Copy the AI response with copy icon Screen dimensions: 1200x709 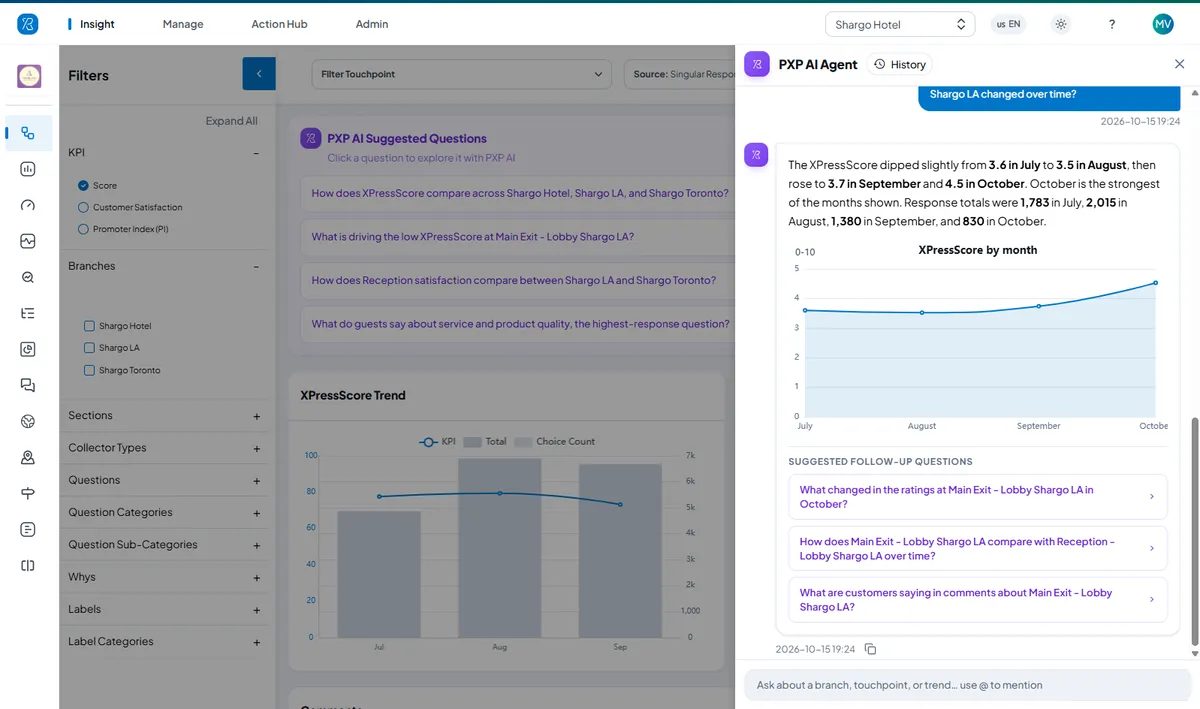[870, 649]
